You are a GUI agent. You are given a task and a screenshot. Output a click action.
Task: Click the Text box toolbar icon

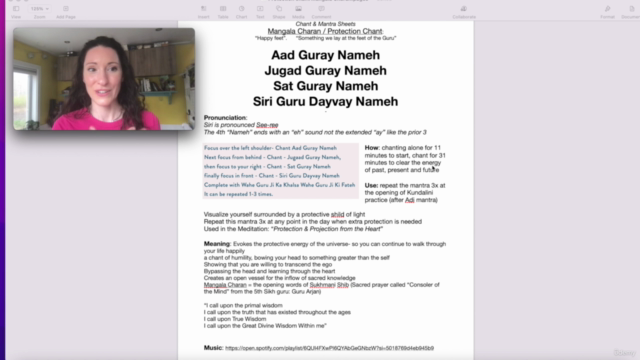pos(260,9)
